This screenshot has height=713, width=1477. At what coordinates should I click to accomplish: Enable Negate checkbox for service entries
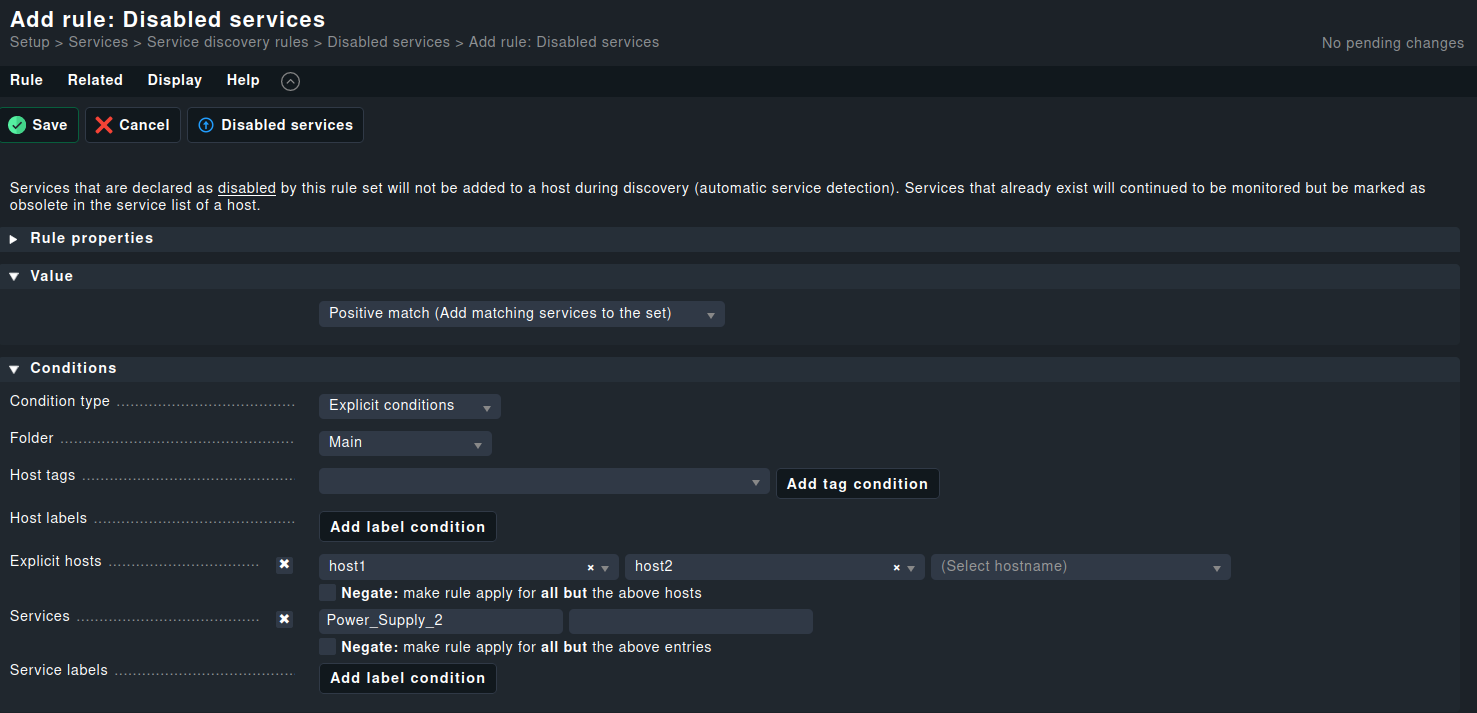pos(328,647)
